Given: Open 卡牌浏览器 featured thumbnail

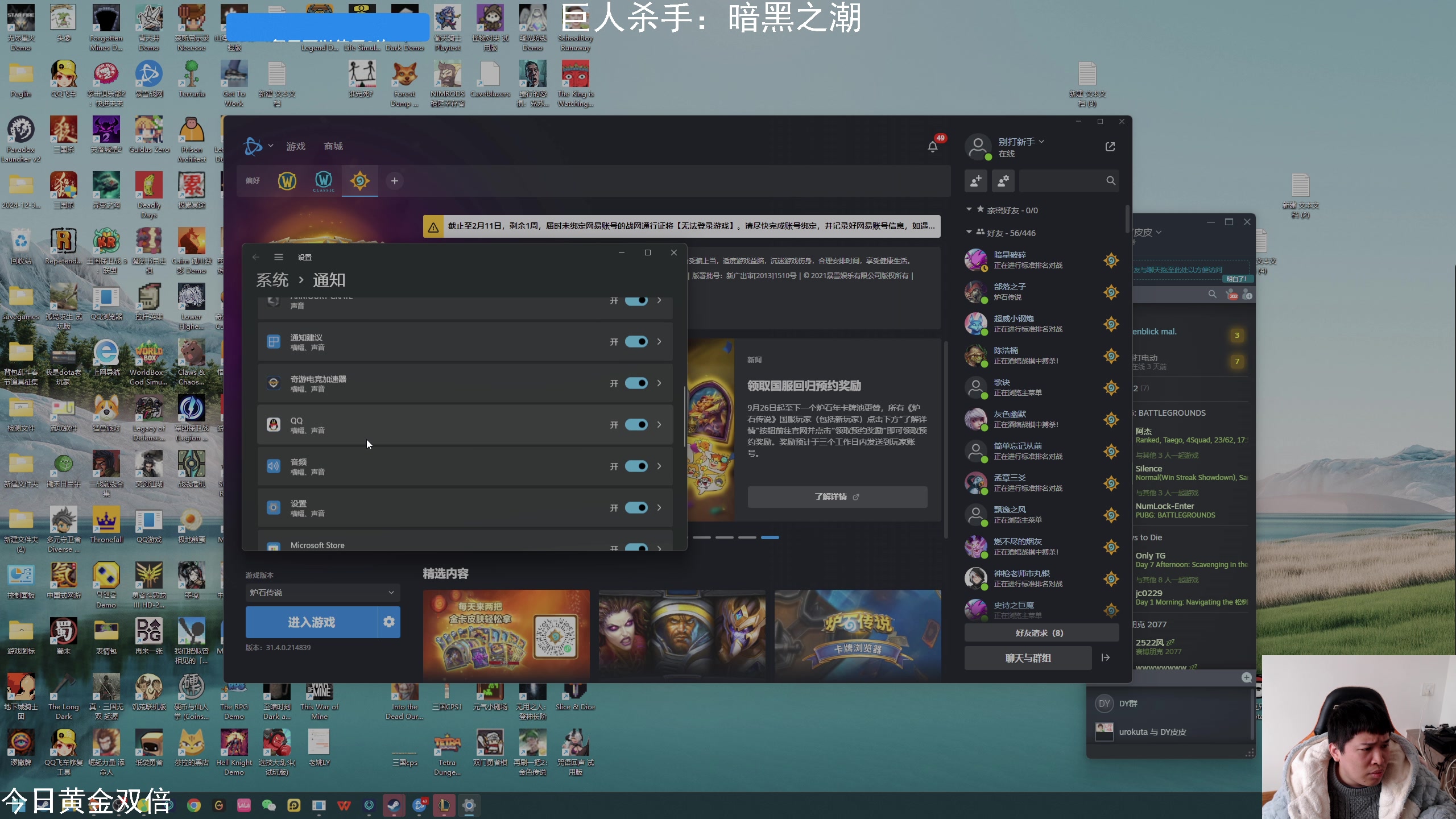Looking at the screenshot, I should point(858,635).
